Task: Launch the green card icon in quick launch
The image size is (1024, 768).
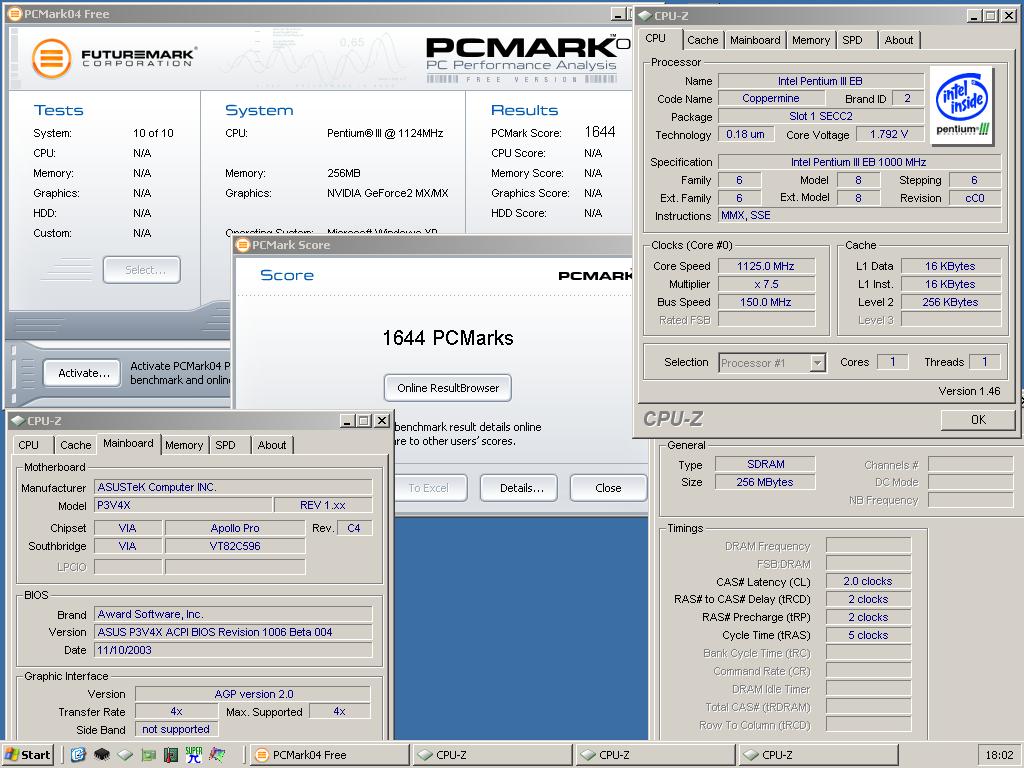Action: (x=148, y=755)
